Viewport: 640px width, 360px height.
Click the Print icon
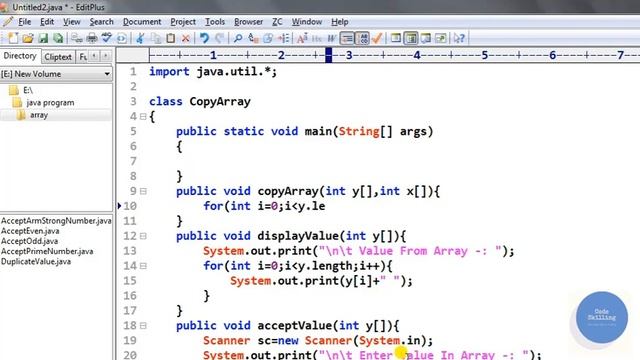(x=92, y=38)
